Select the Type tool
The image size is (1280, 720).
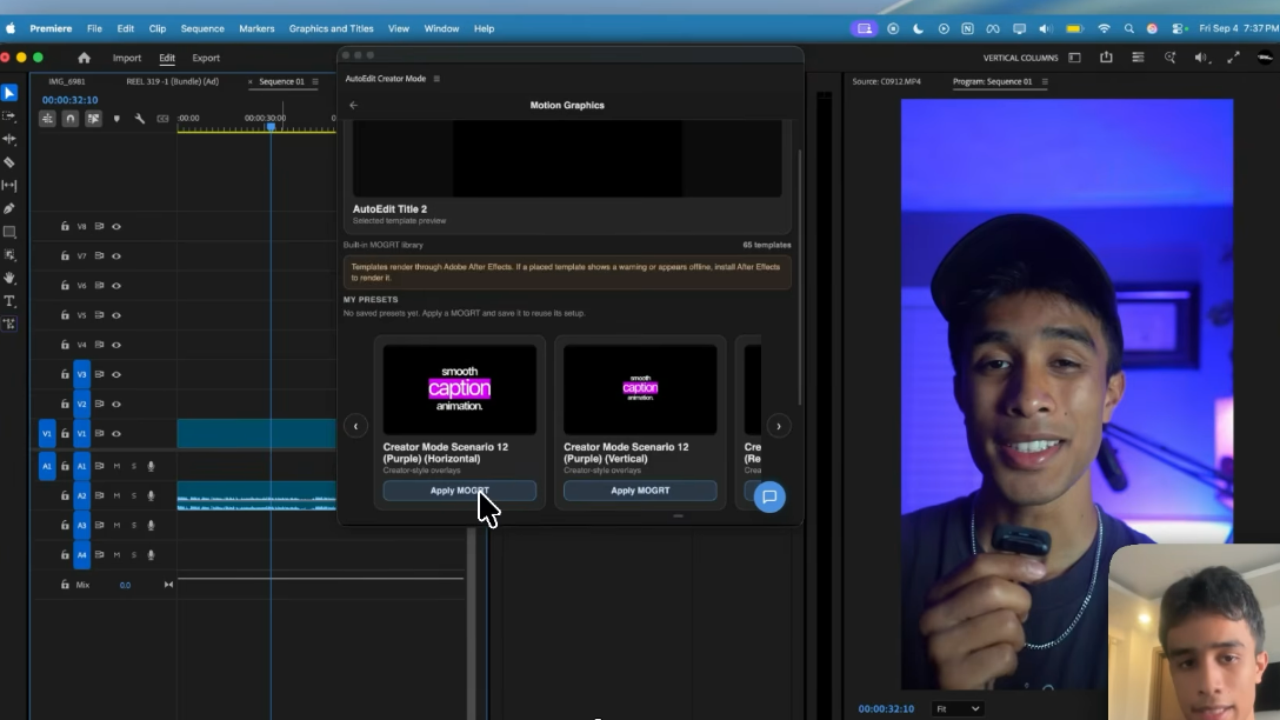pyautogui.click(x=9, y=301)
